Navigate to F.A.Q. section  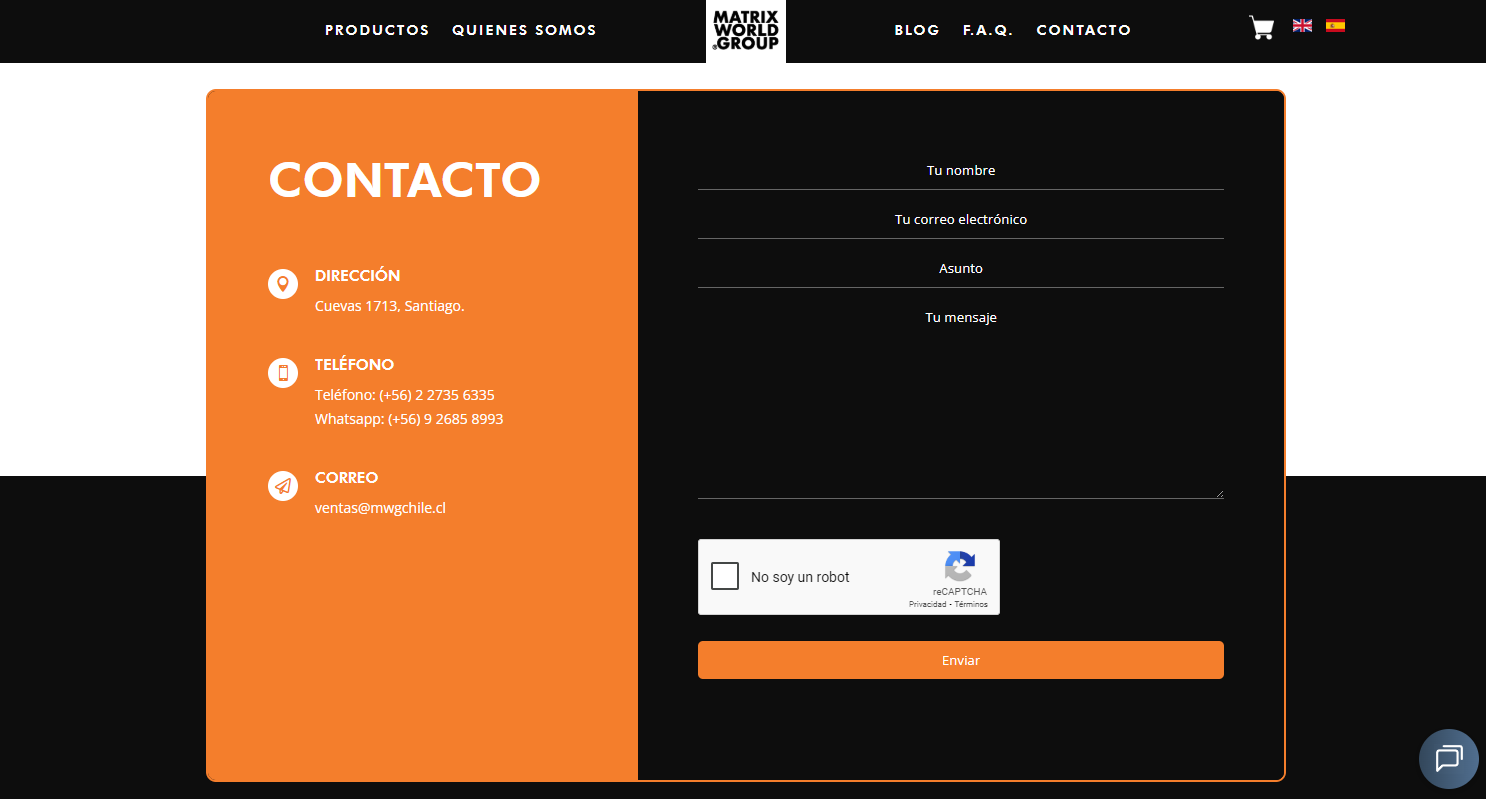(988, 30)
